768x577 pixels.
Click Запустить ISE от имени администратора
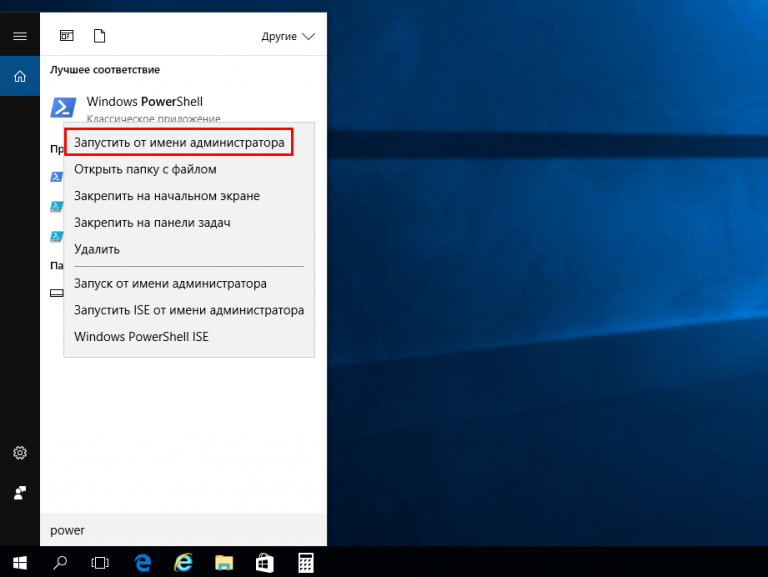(x=189, y=310)
